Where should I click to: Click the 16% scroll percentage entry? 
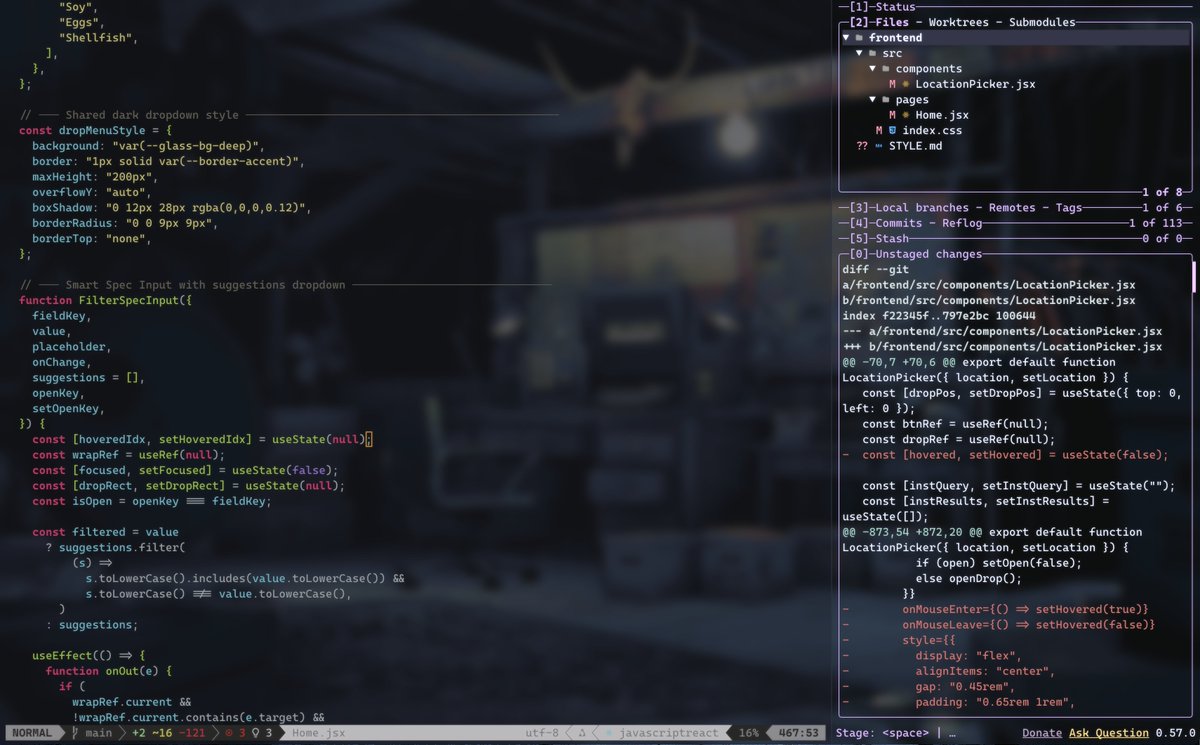click(748, 733)
